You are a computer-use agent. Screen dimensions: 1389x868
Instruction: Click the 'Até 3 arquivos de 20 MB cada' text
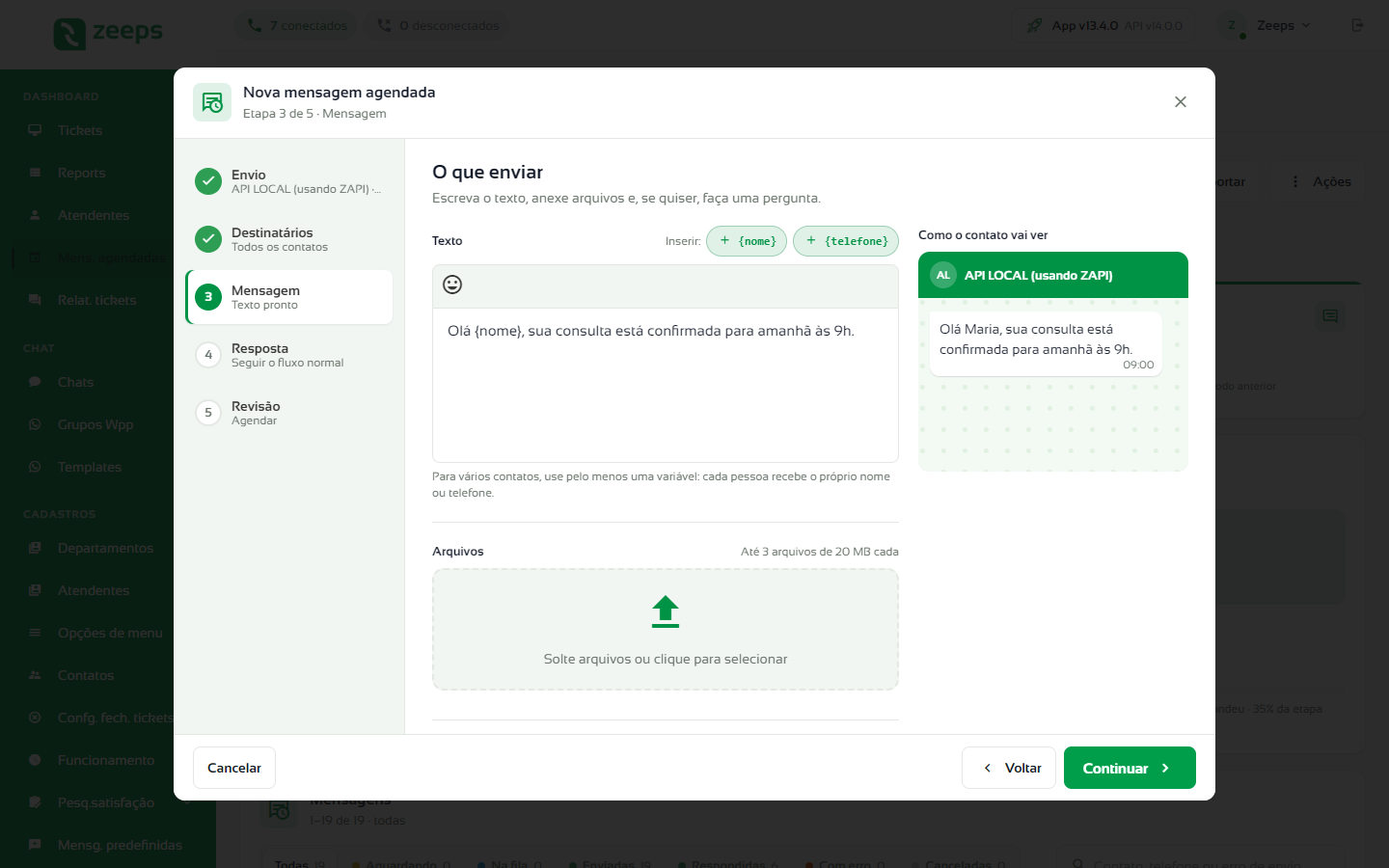[x=820, y=552]
